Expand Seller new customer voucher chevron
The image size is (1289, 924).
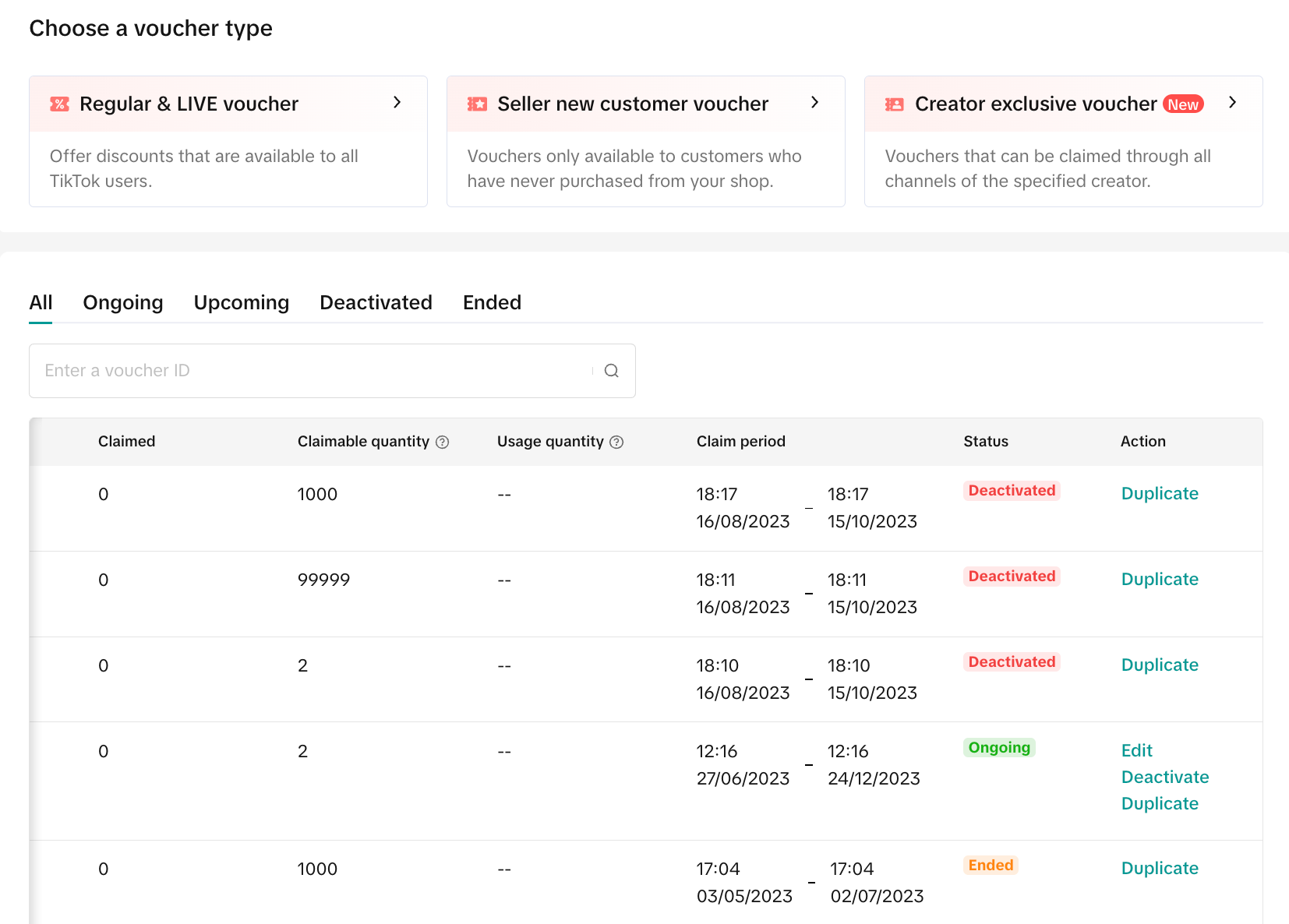pos(814,103)
